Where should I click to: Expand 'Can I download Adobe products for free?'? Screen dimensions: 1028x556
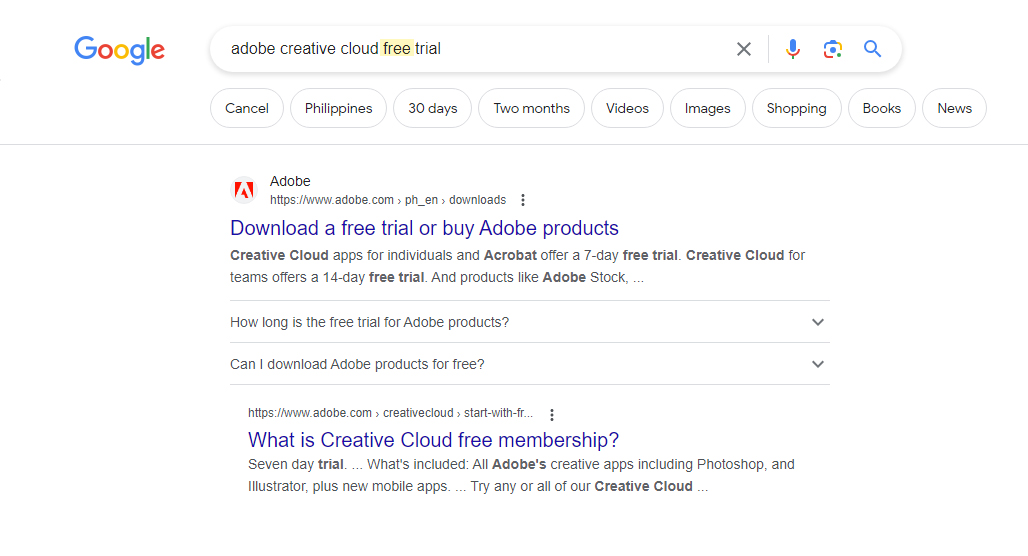(530, 364)
